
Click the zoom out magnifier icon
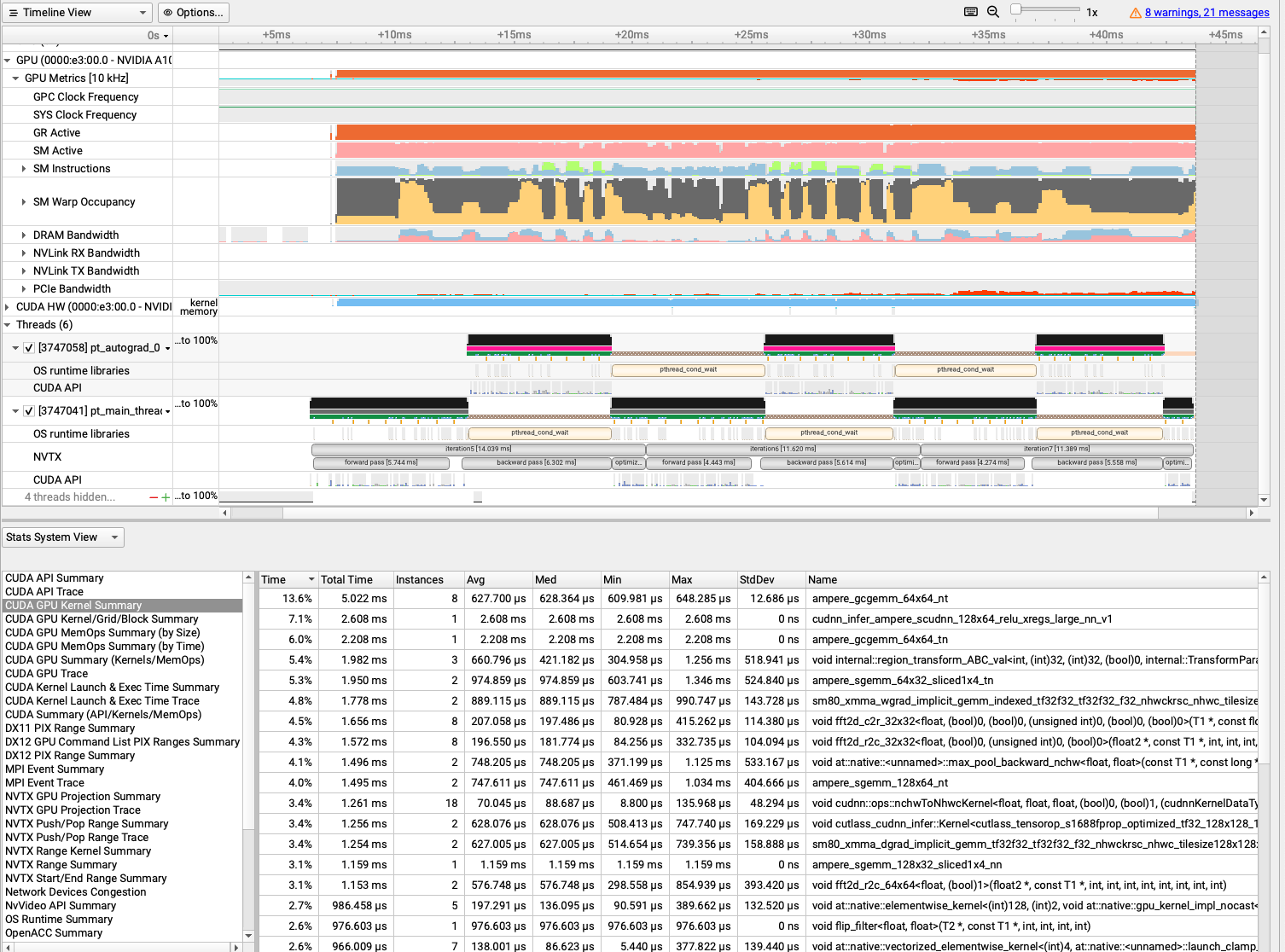[x=993, y=12]
